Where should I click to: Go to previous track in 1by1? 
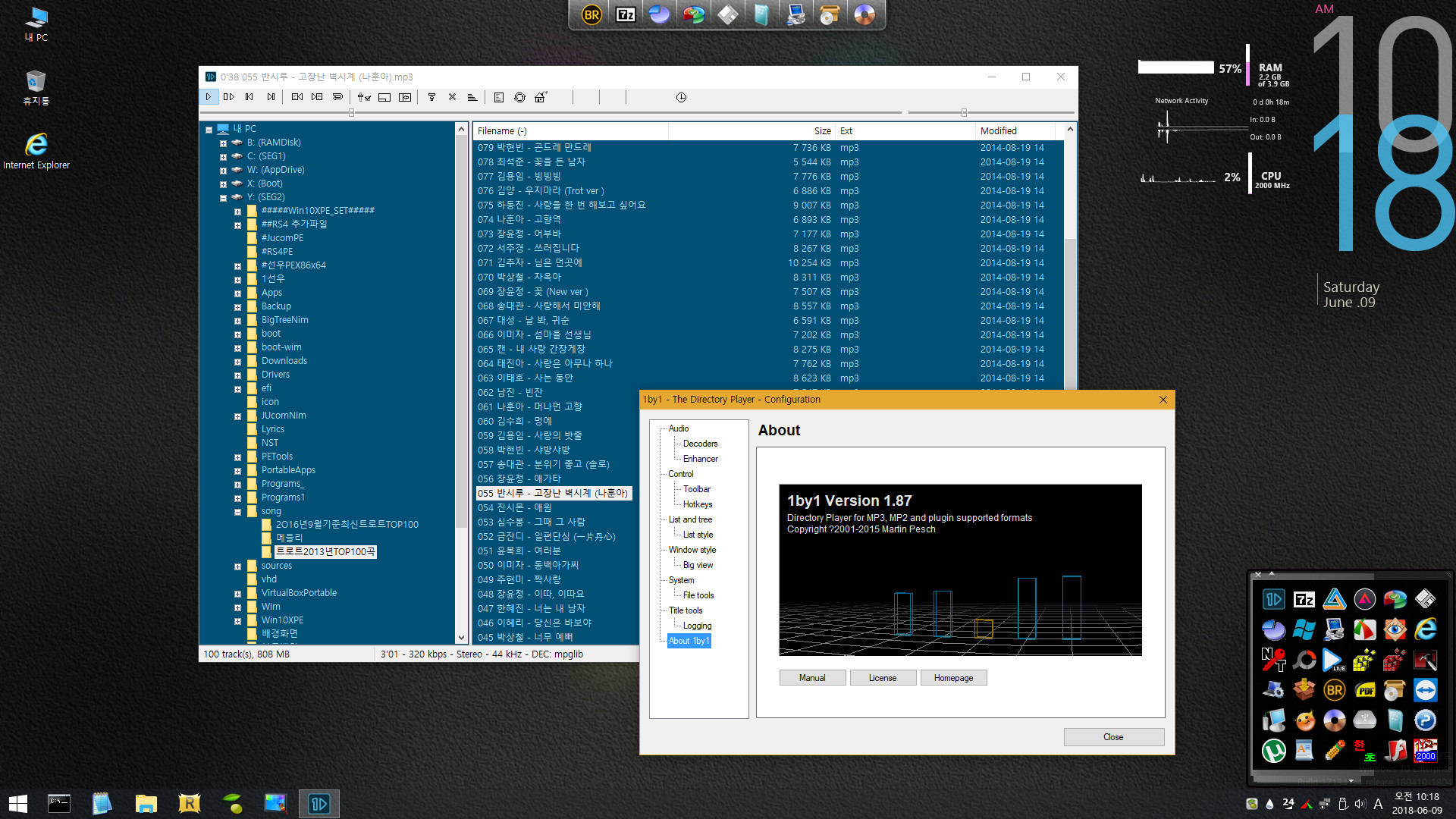point(249,97)
